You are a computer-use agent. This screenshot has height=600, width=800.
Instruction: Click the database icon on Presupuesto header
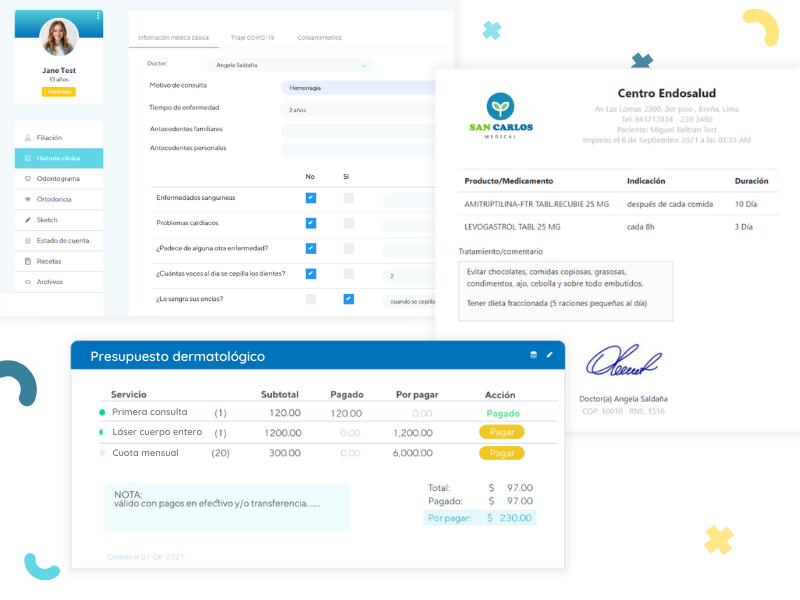coord(533,355)
